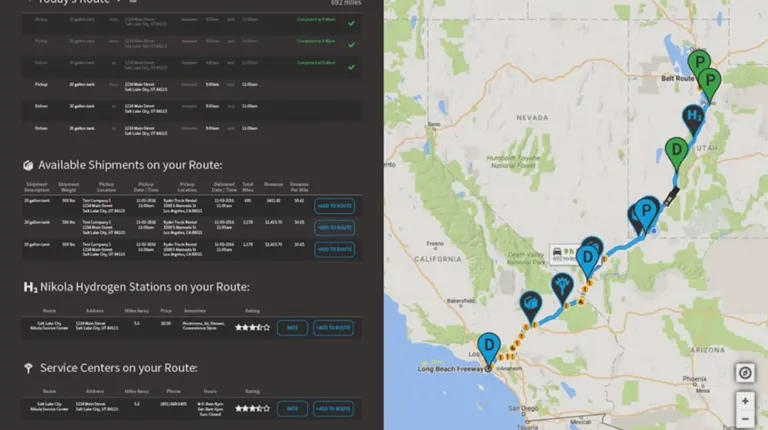
Task: Click the blue D pin near Long Beach
Action: pos(489,346)
